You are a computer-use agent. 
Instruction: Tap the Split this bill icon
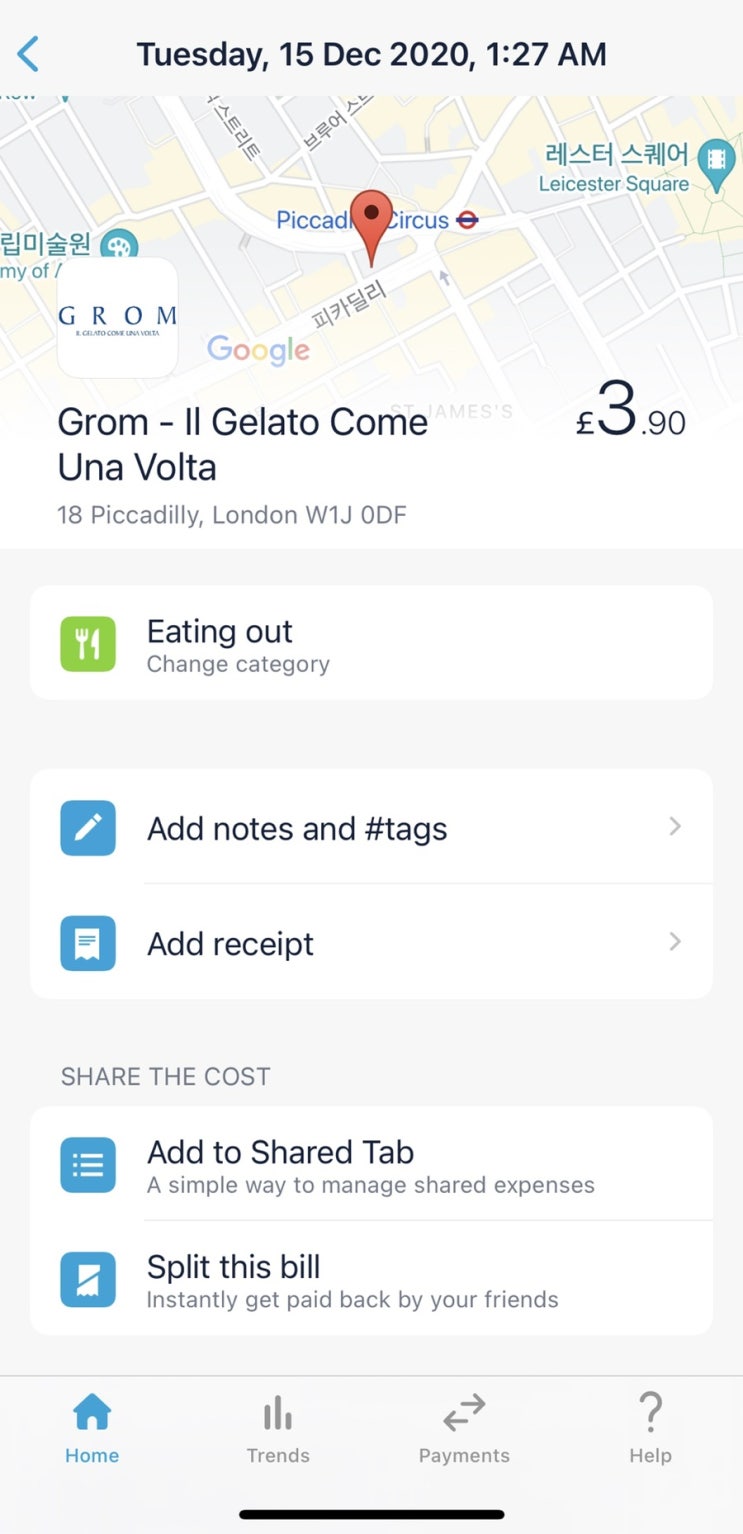coord(88,1280)
